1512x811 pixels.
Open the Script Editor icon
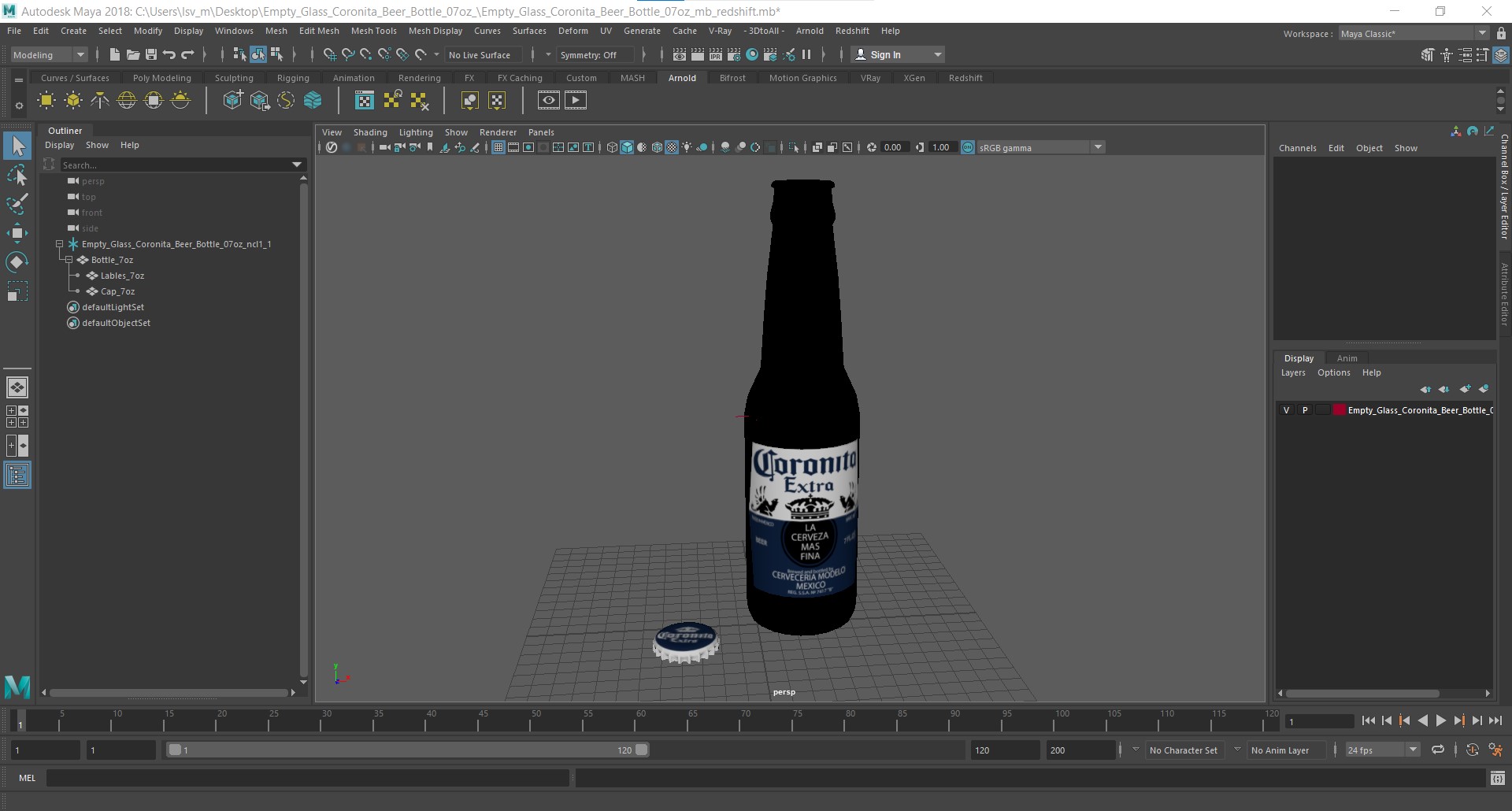1498,778
